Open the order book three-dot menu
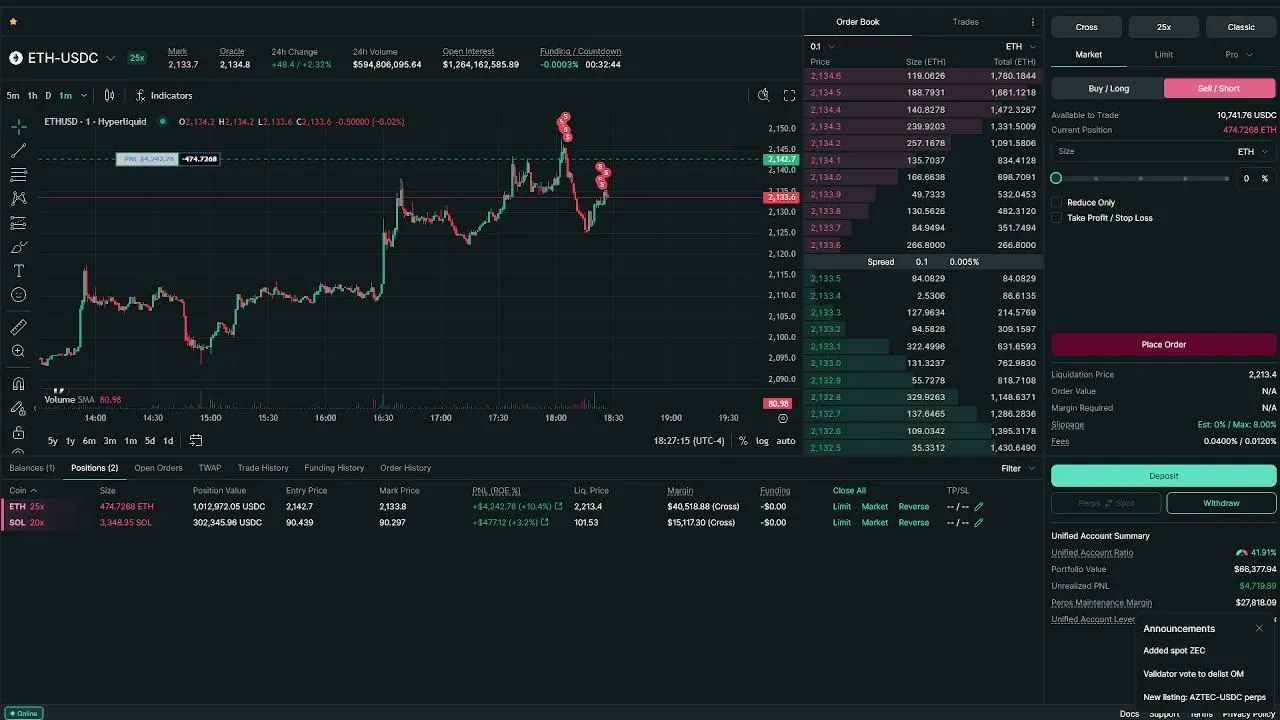The height and width of the screenshot is (720, 1280). [x=1033, y=22]
